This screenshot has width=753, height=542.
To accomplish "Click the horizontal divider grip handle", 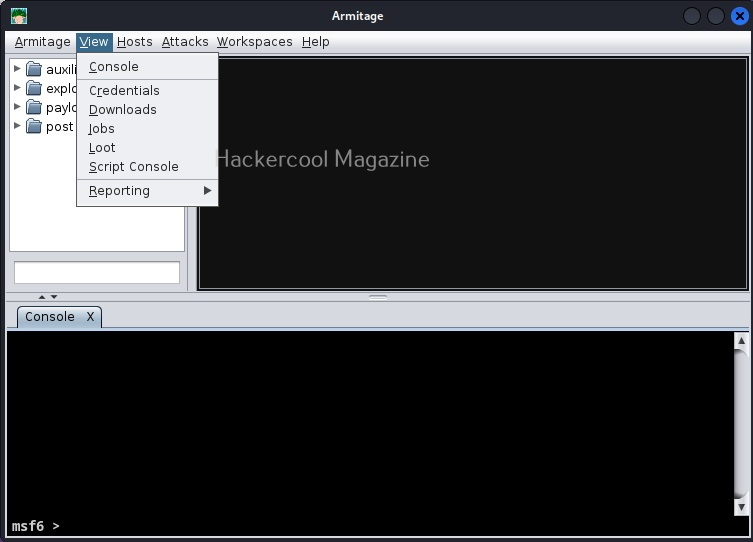I will pos(378,297).
